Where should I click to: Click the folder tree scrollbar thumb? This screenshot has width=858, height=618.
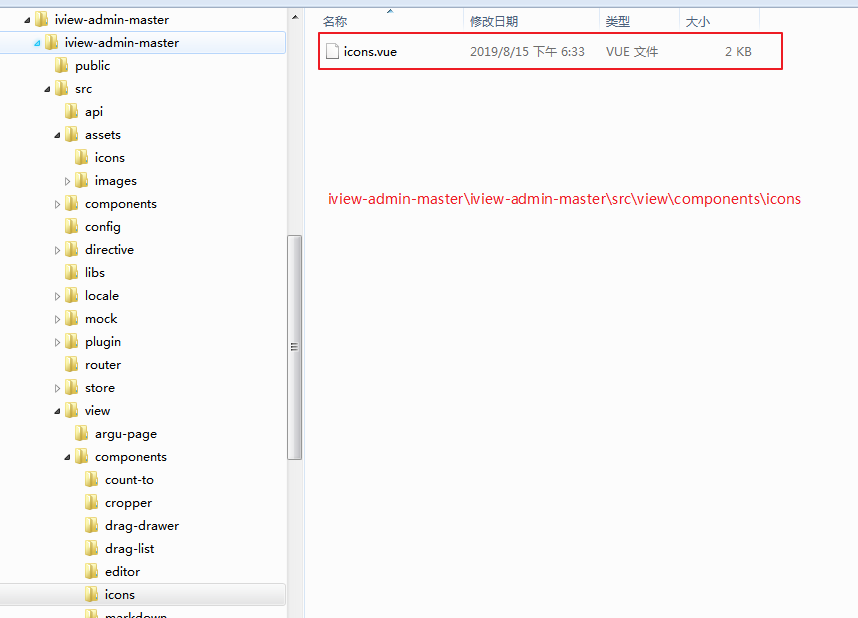click(x=294, y=347)
